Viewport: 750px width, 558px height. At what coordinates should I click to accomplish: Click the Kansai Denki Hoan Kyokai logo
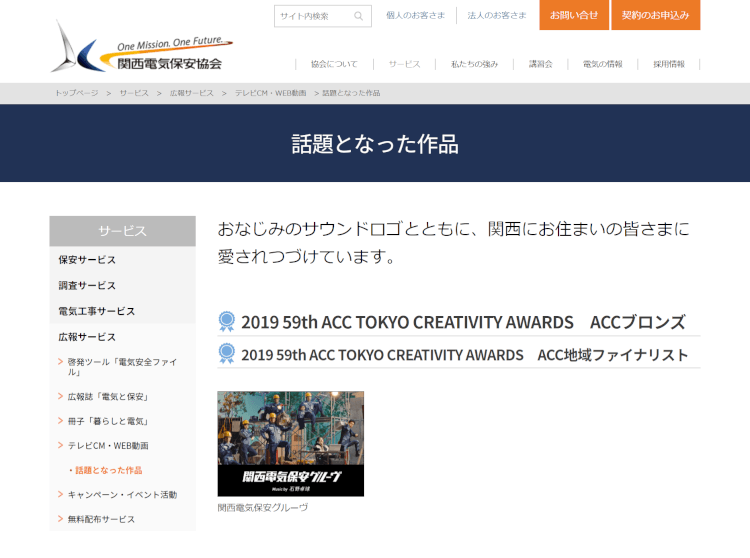click(142, 48)
